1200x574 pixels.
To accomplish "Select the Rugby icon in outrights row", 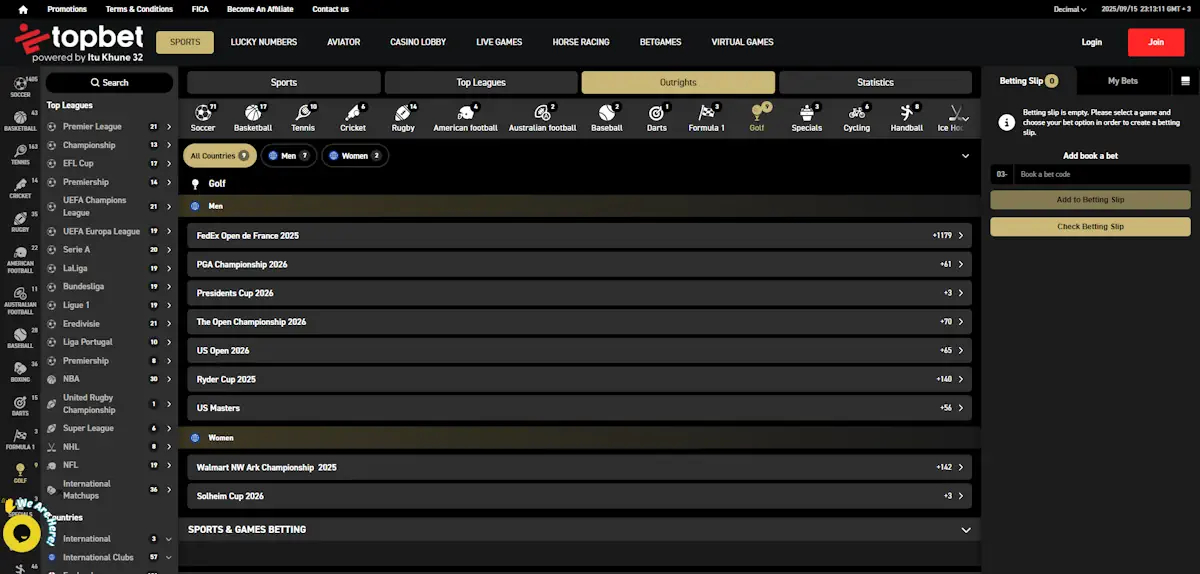I will click(x=403, y=117).
